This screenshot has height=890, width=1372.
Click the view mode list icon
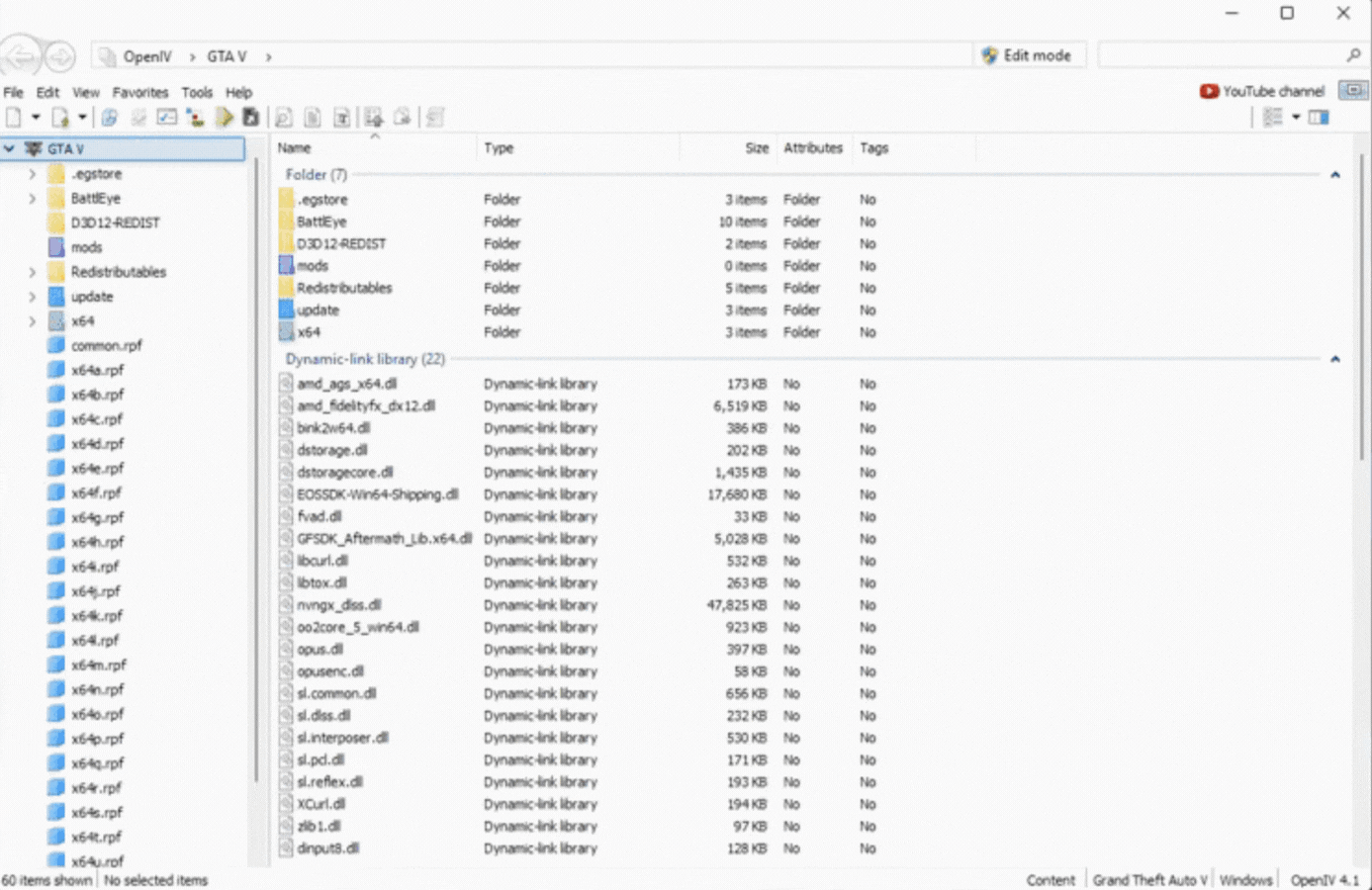pyautogui.click(x=1273, y=118)
